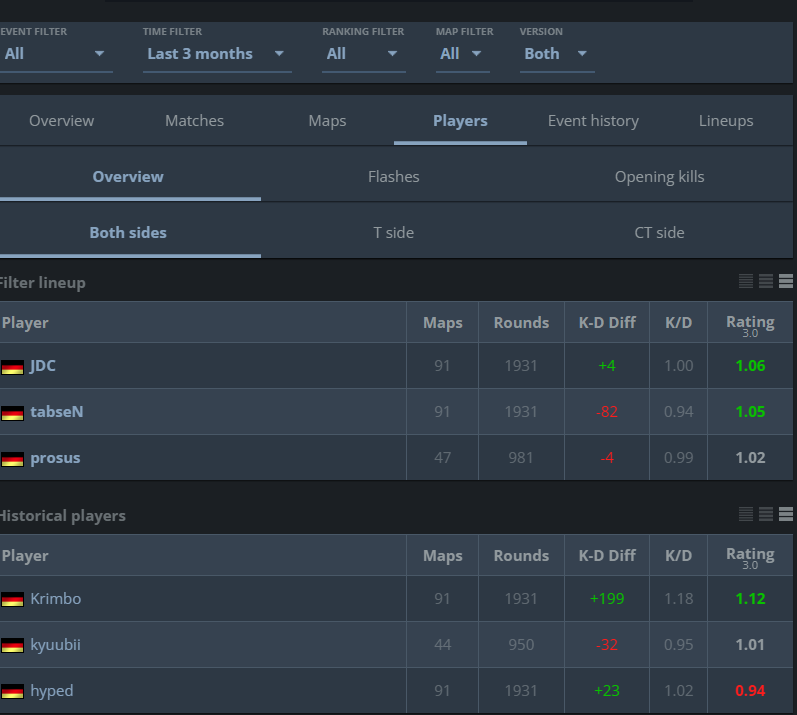The image size is (797, 715).
Task: Open Krimbo's player profile link
Action: click(55, 599)
